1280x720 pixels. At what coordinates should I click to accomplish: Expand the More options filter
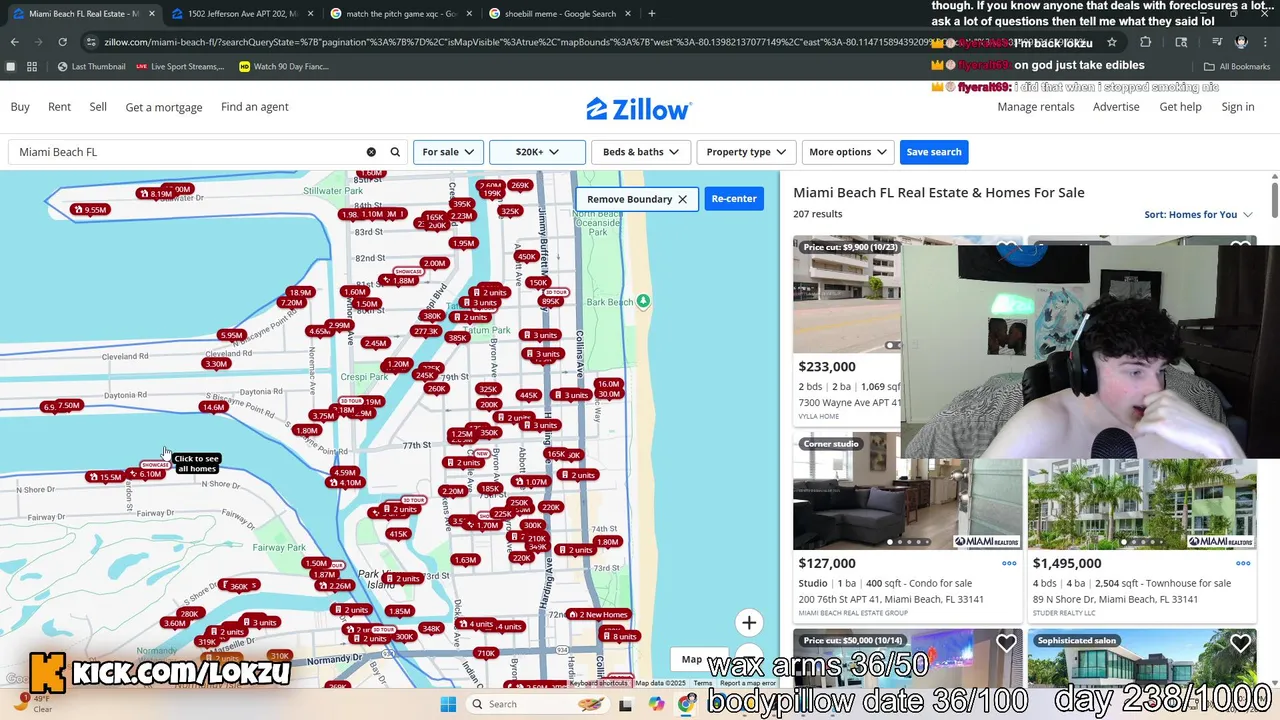pos(848,152)
